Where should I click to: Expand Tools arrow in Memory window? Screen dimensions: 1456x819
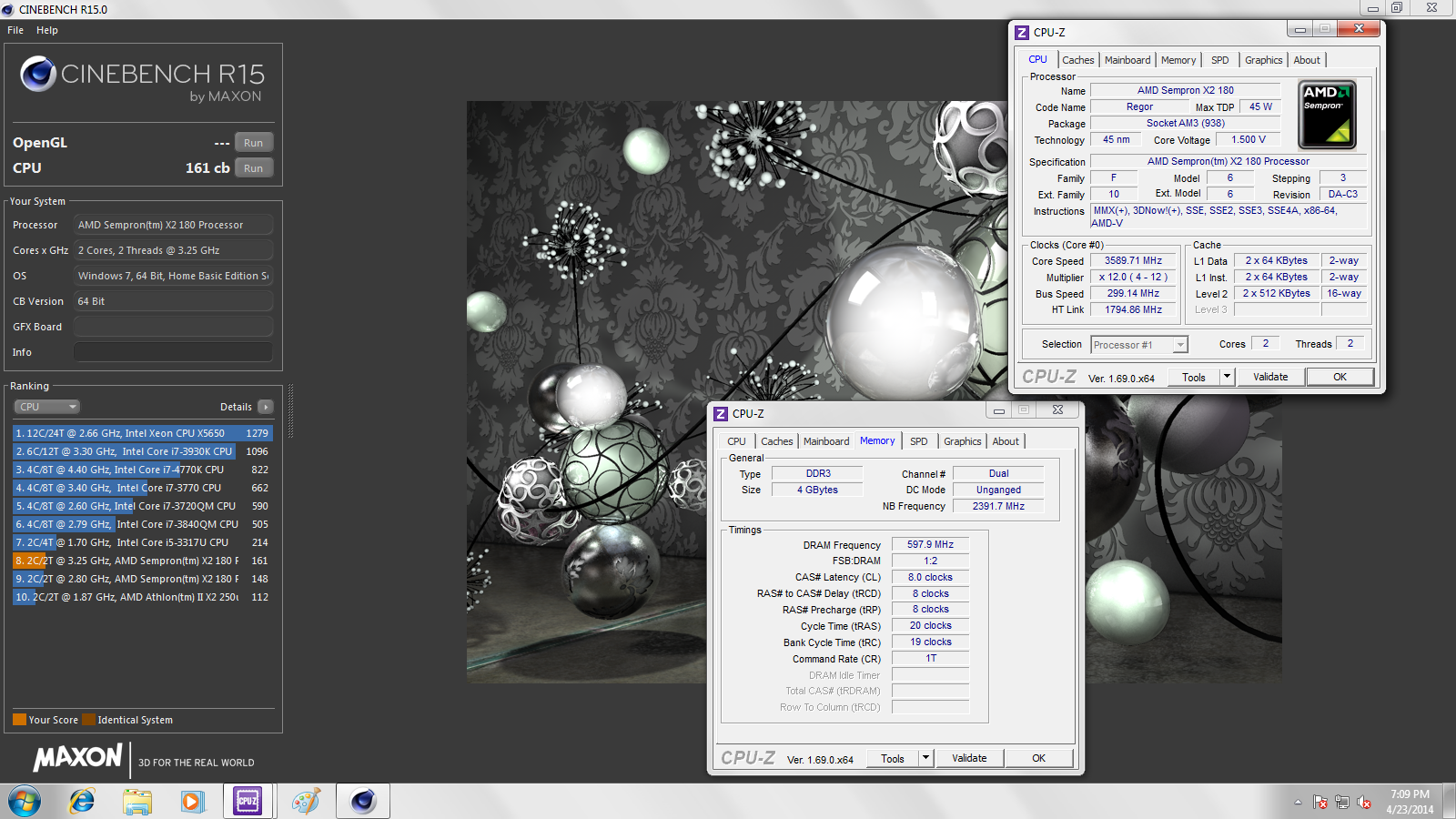click(x=925, y=758)
